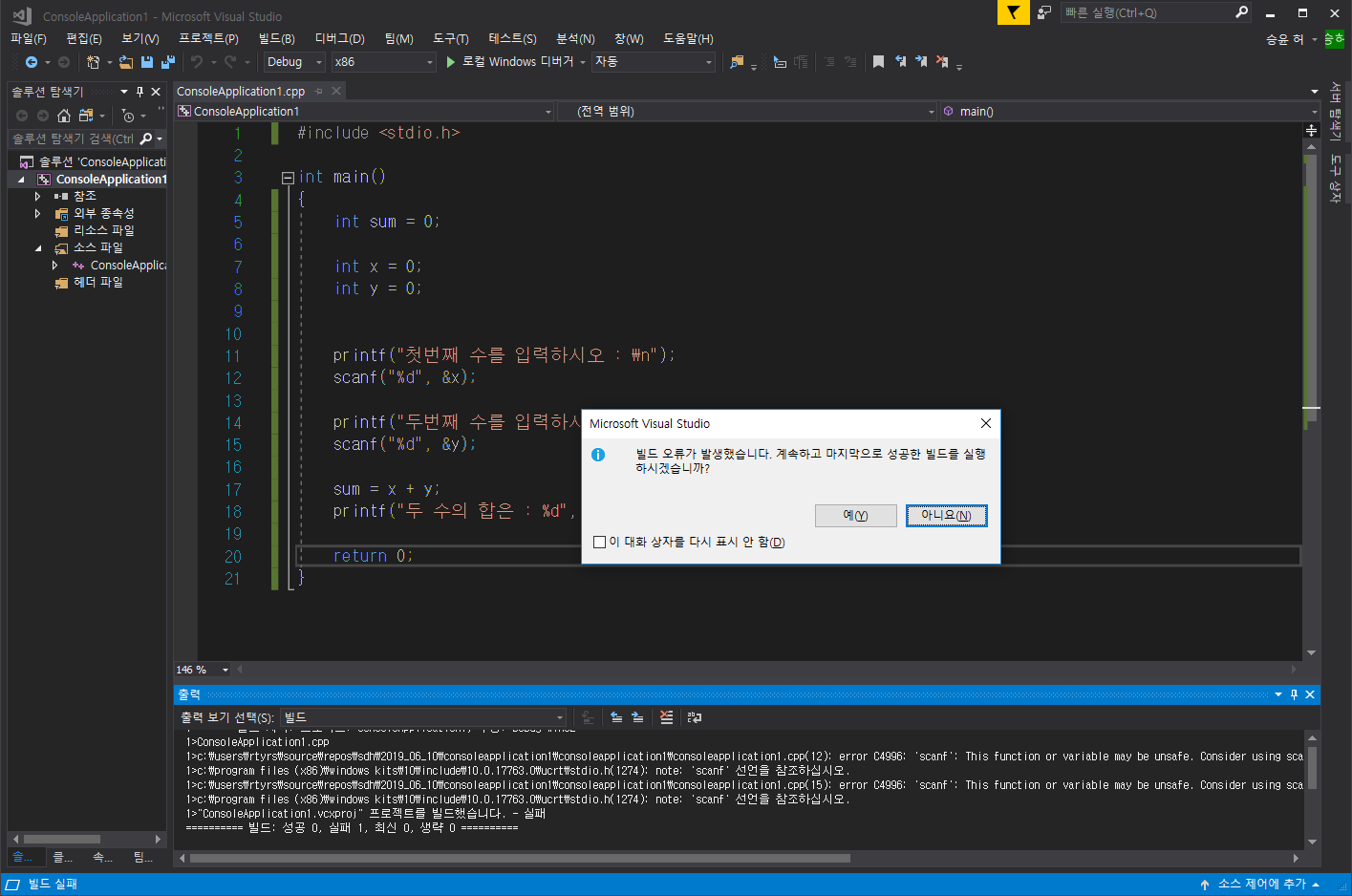Viewport: 1352px width, 896px height.
Task: Click the Redo arrow icon
Action: (230, 62)
